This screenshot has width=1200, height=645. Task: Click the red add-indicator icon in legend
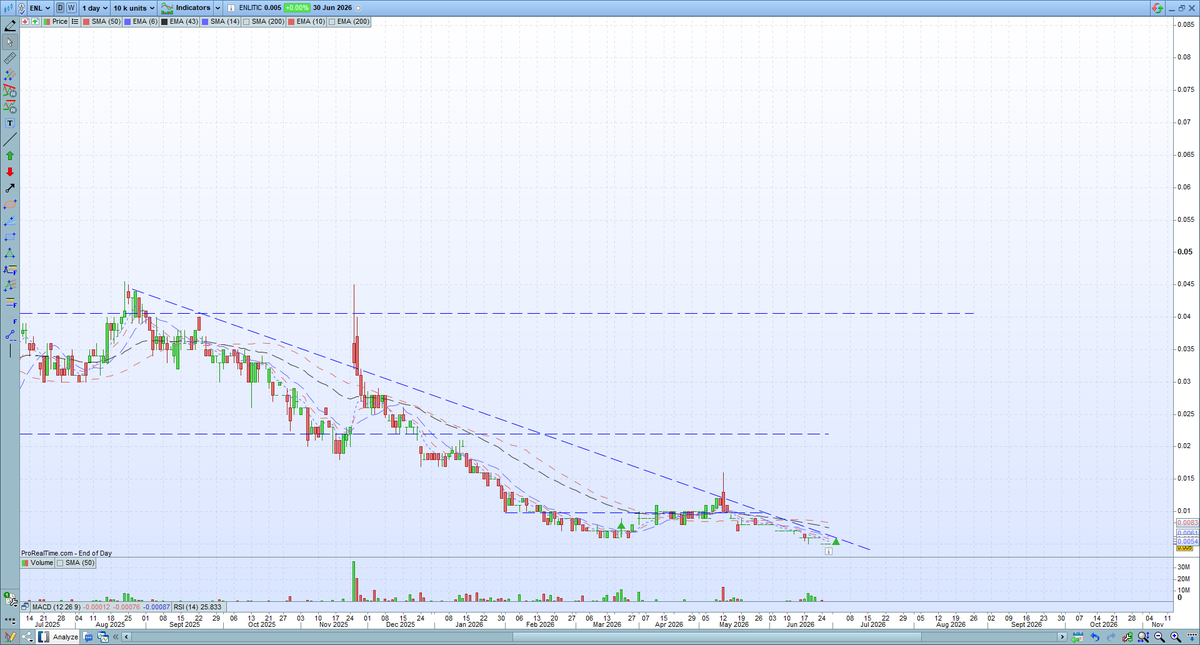tap(24, 21)
